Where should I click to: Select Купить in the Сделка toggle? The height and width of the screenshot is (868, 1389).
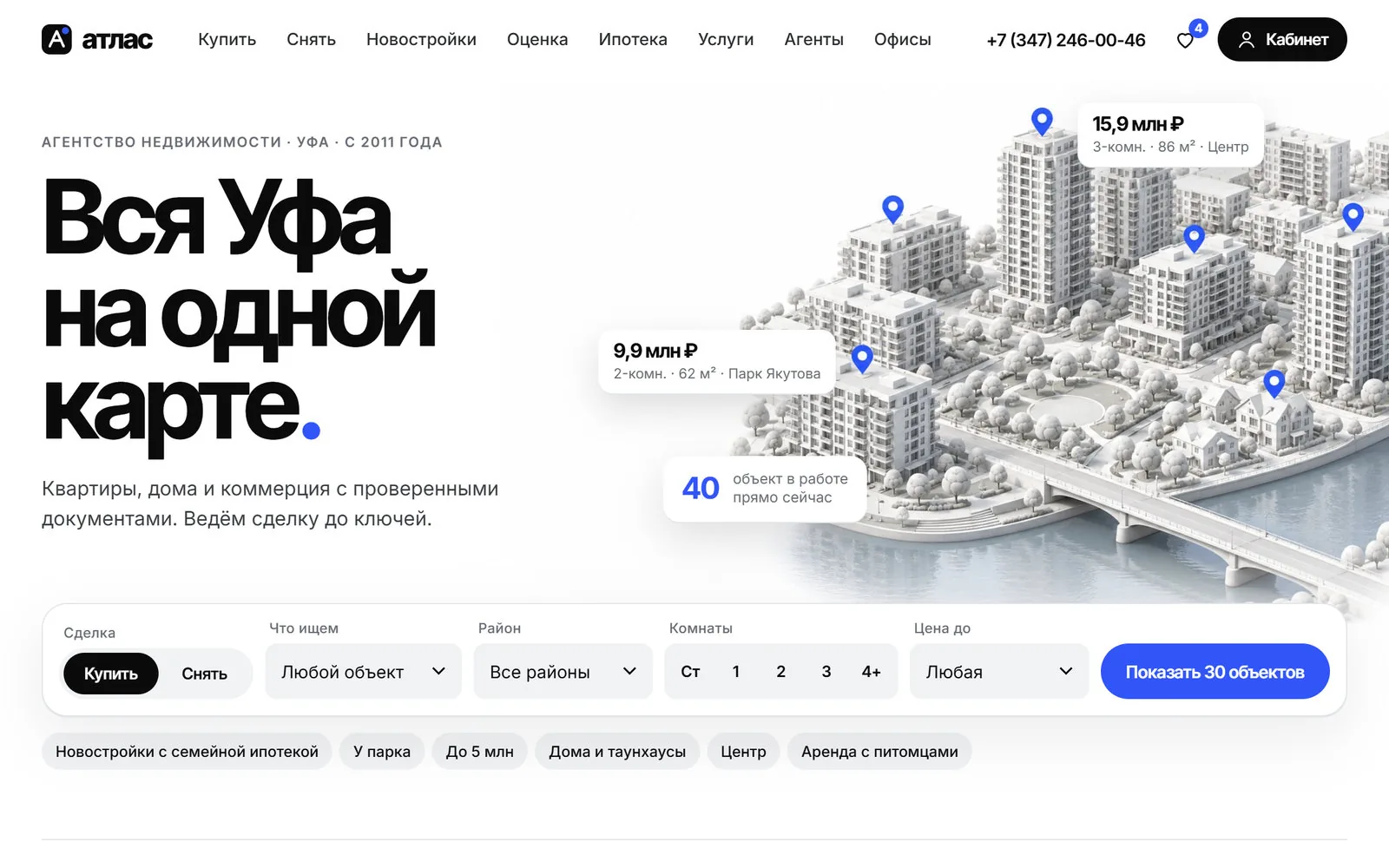point(110,674)
